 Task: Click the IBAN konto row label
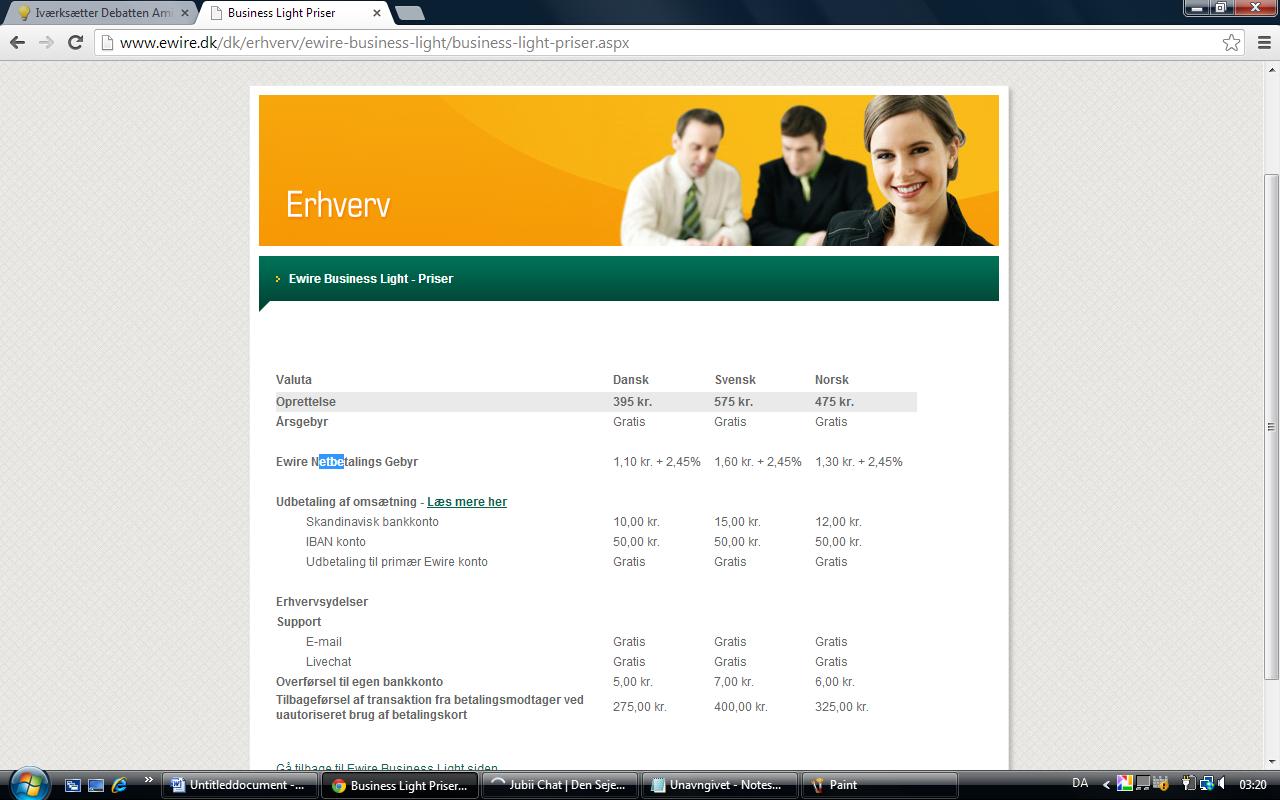(336, 542)
